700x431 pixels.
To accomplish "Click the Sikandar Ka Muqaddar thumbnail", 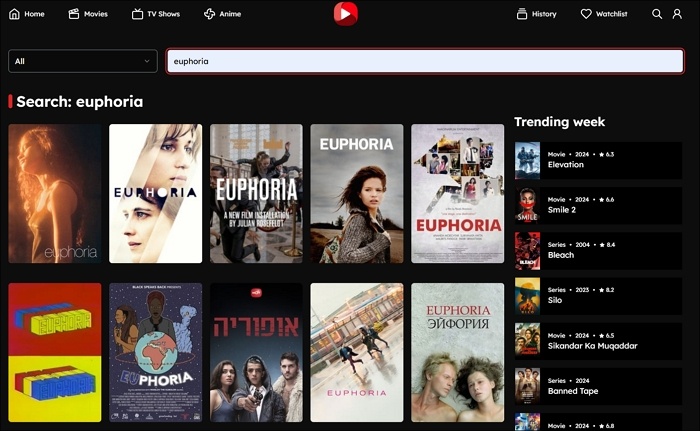I will click(x=527, y=341).
